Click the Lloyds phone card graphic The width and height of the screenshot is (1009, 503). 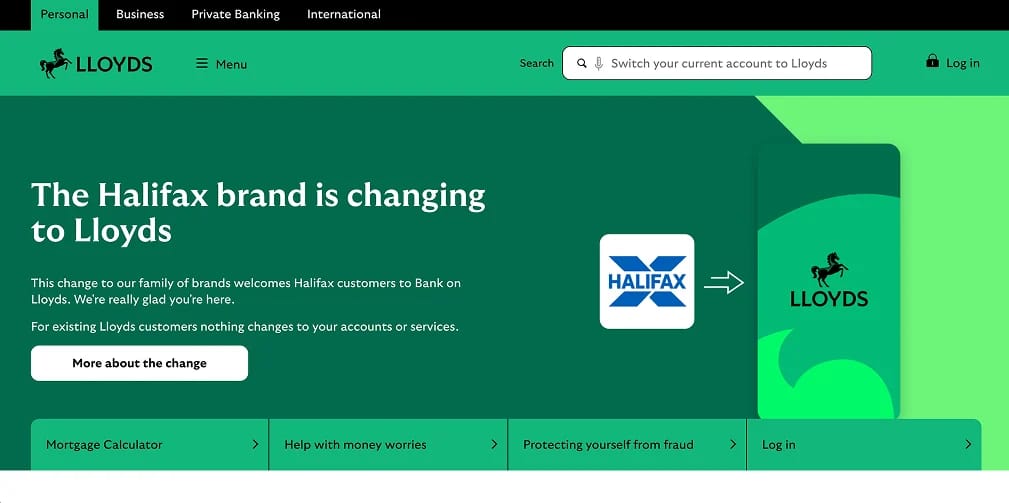pos(829,282)
